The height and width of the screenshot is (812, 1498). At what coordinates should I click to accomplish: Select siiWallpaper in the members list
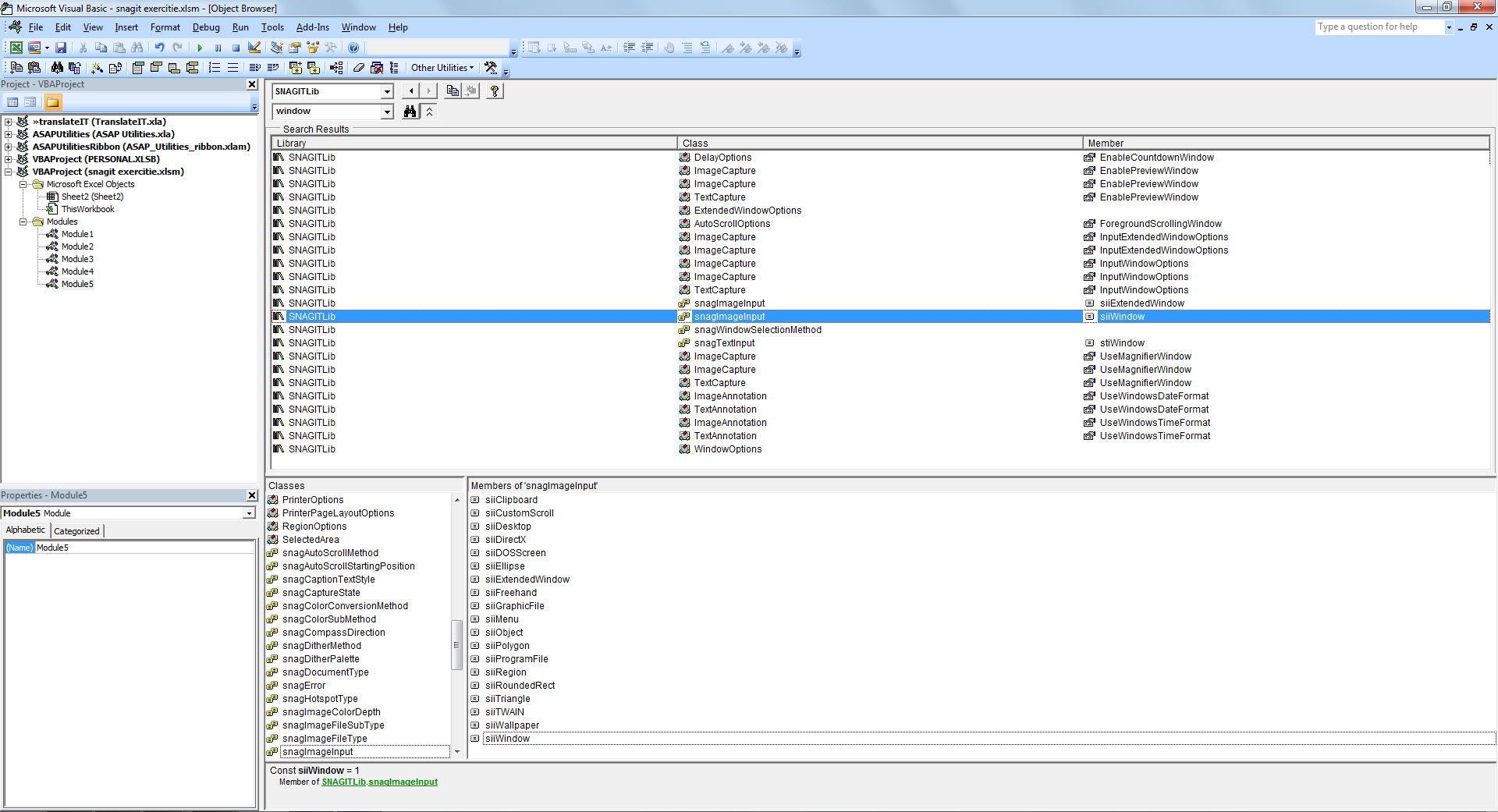pos(512,725)
